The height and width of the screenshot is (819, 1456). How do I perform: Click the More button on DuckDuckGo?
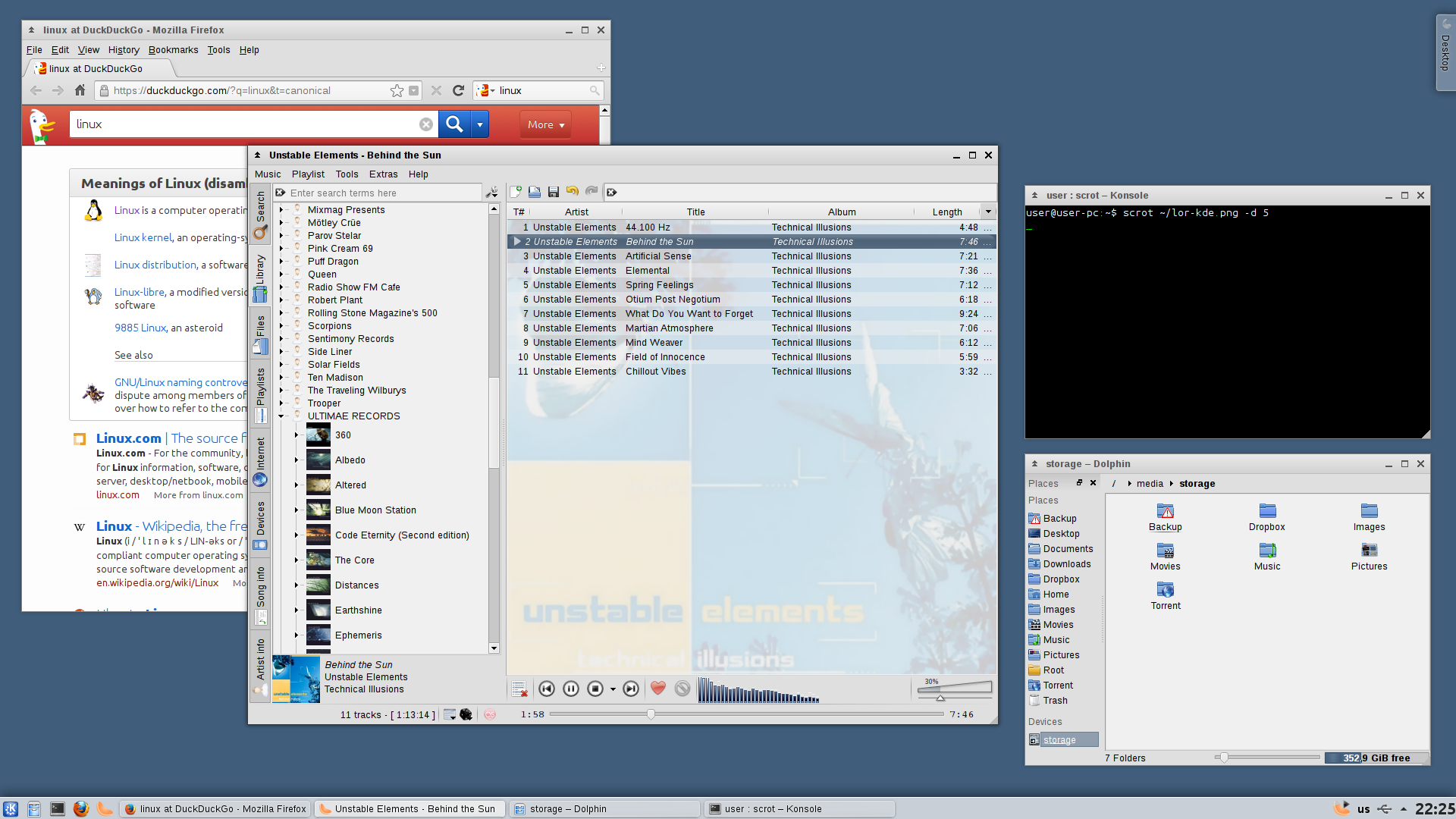pos(545,124)
